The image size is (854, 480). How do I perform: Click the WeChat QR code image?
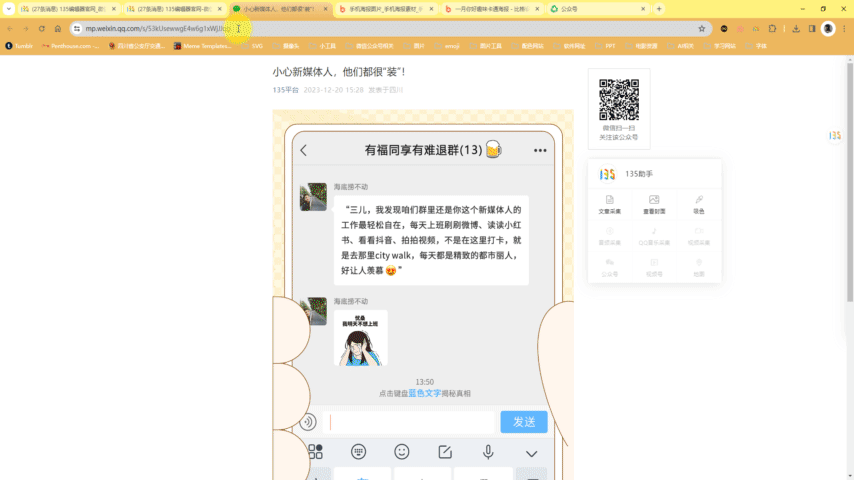click(x=619, y=100)
